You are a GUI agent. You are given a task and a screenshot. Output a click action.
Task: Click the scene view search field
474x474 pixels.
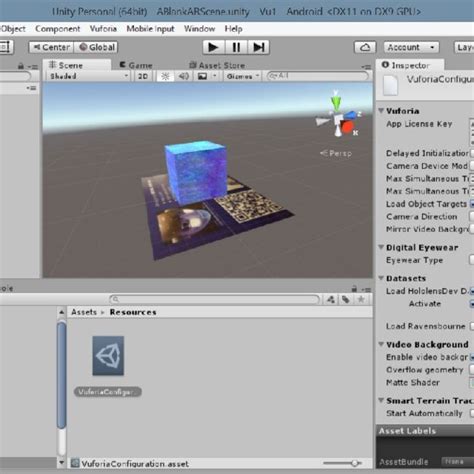(x=318, y=76)
